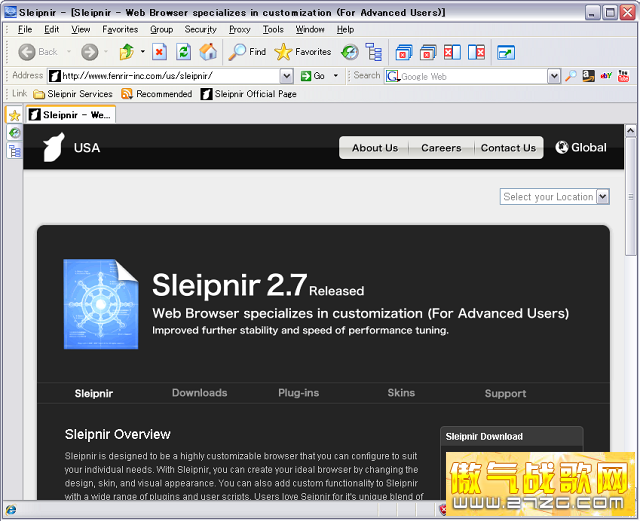
Task: Click the red Stop loading icon
Action: [159, 52]
